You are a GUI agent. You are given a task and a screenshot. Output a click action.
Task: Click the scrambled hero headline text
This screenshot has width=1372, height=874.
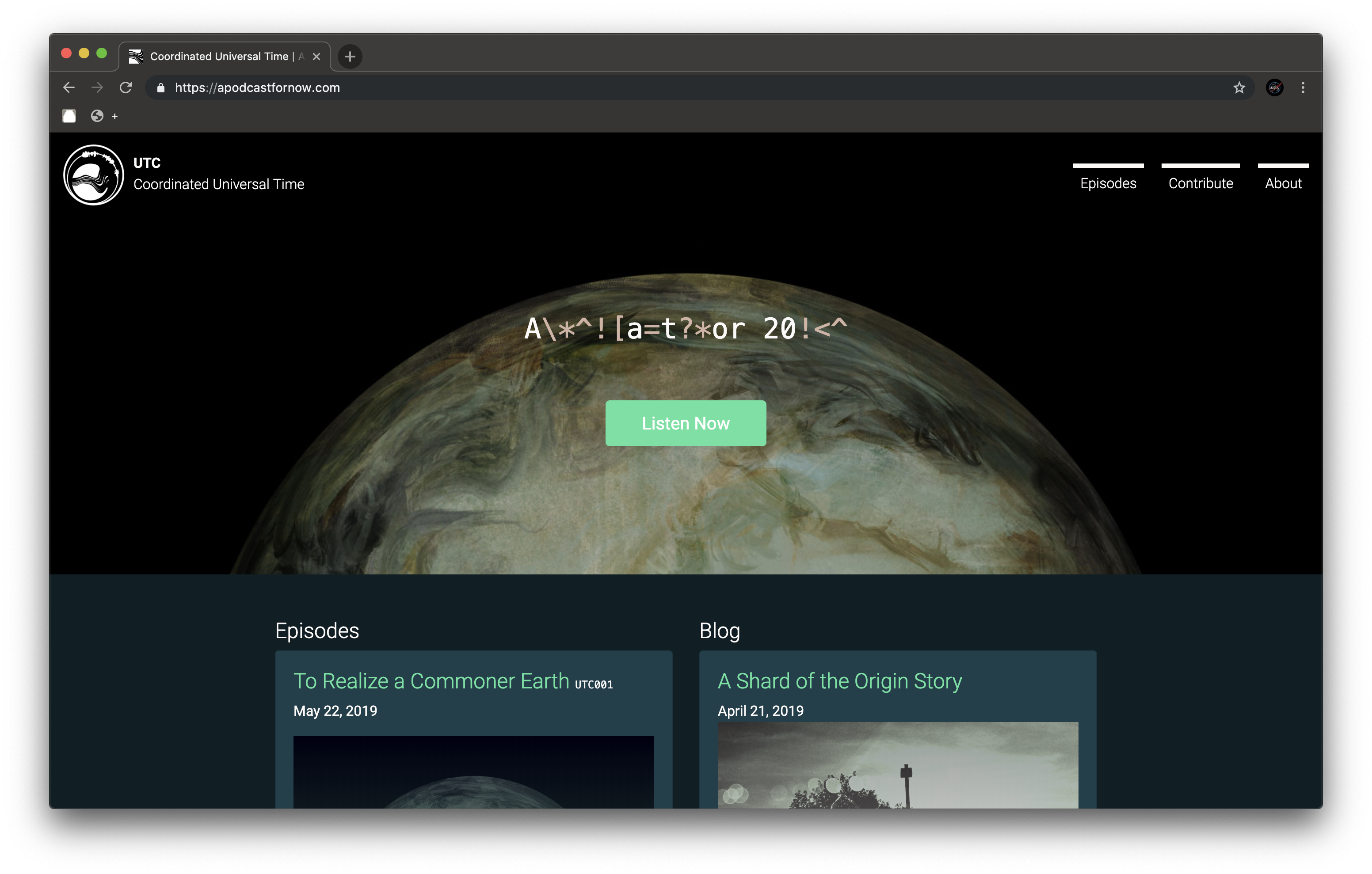686,329
